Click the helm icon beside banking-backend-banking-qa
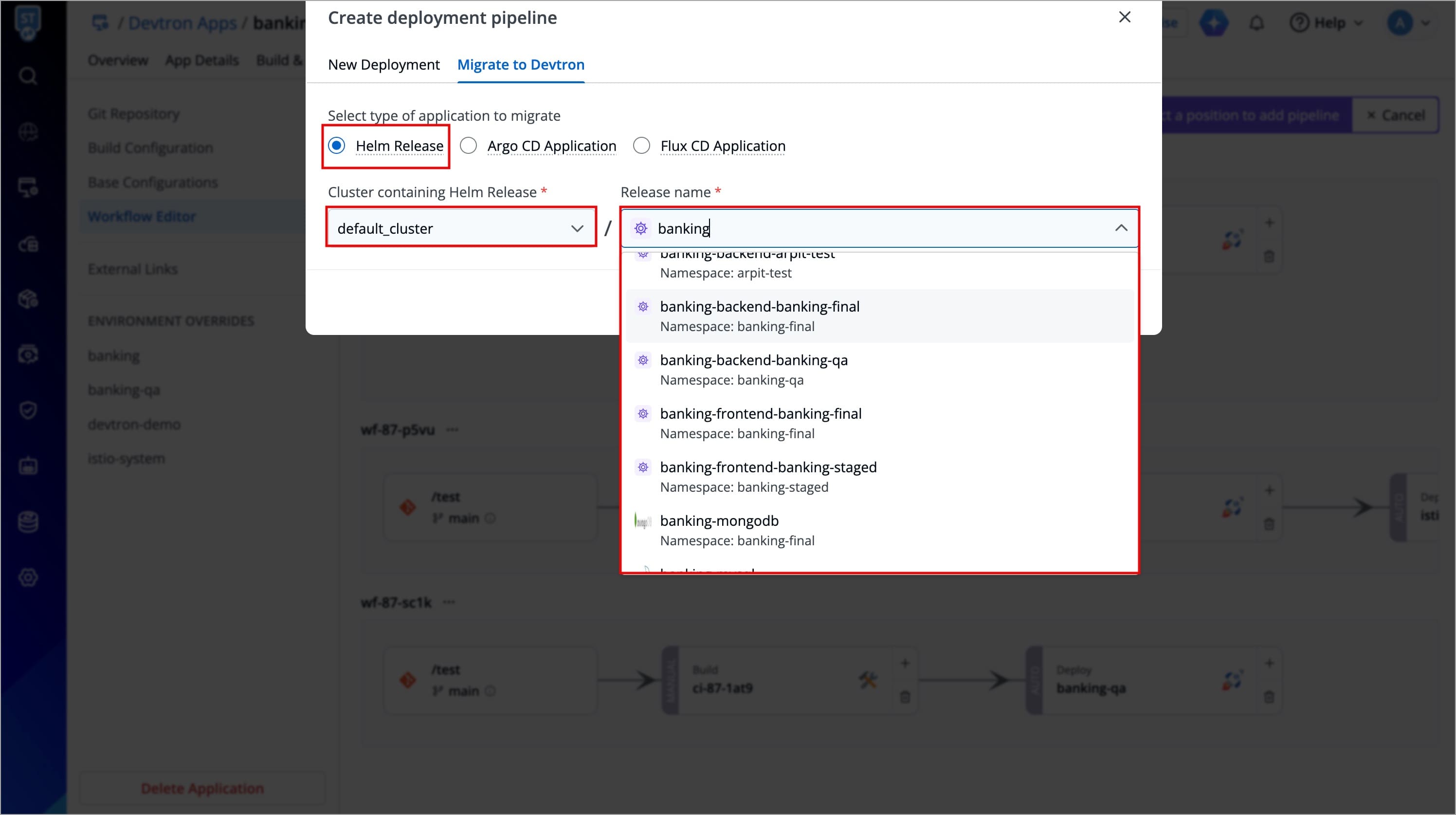 (643, 360)
